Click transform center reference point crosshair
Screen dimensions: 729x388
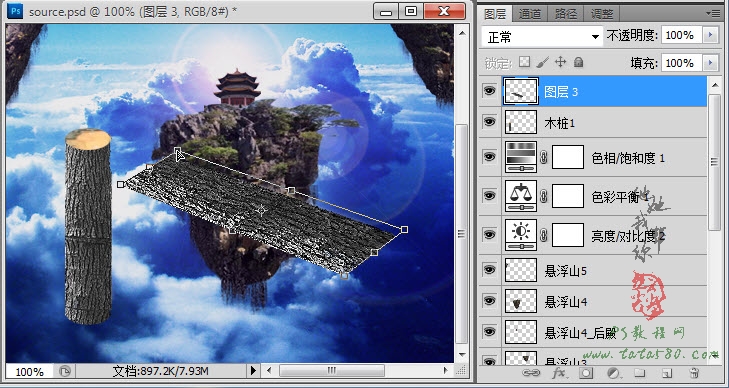tap(262, 210)
